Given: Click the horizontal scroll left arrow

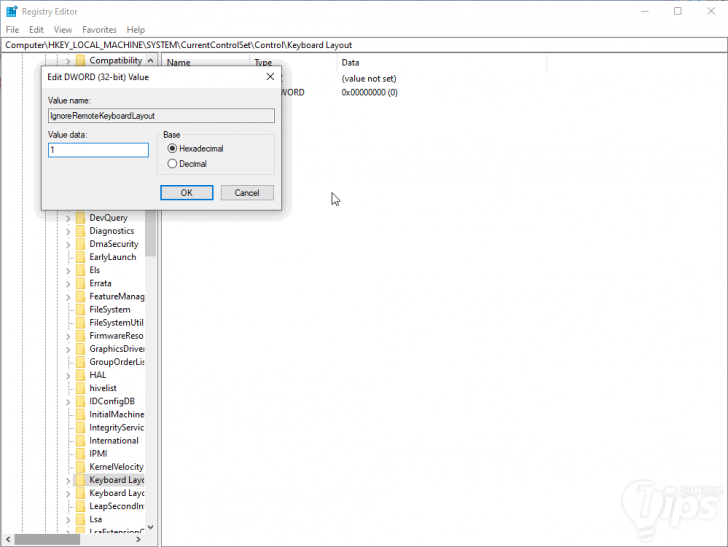Looking at the screenshot, I should coord(8,540).
